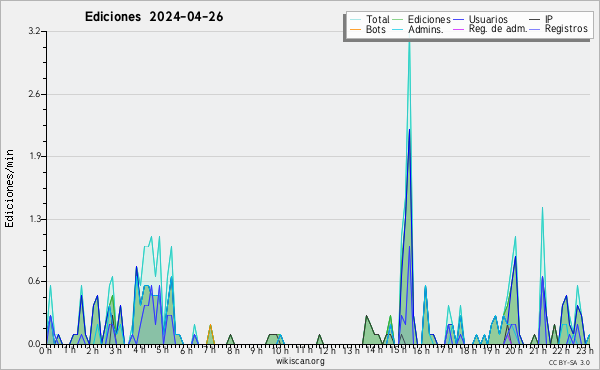Screen dimensions: 600x370
Task: Click the "Usuarios" legend label
Action: [x=488, y=19]
